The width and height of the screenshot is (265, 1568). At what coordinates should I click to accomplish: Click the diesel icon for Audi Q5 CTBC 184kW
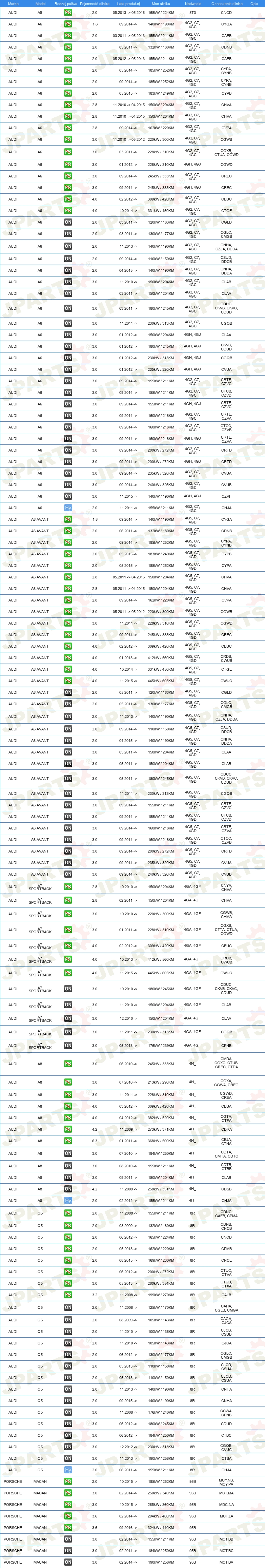point(68,1435)
